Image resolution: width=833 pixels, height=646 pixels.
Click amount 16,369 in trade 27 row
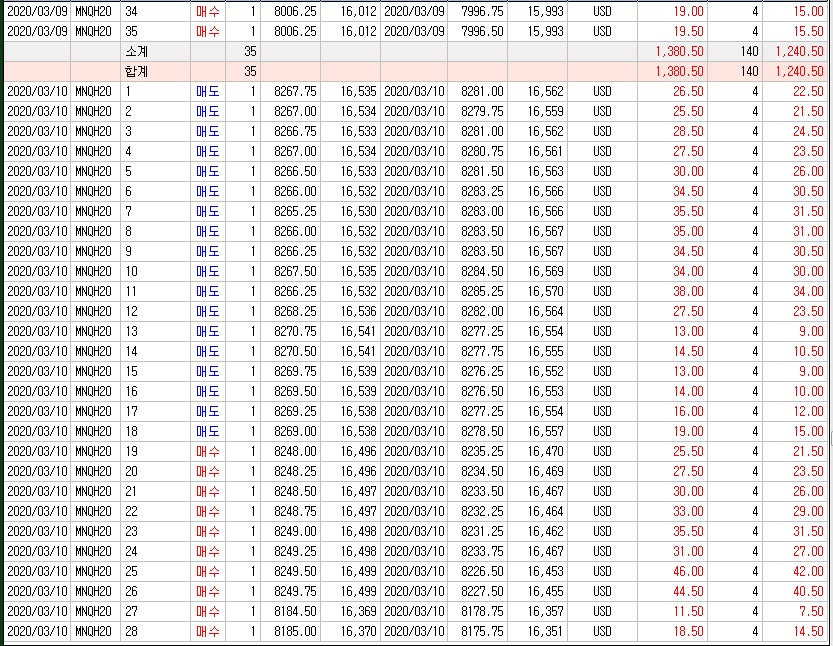tap(358, 612)
